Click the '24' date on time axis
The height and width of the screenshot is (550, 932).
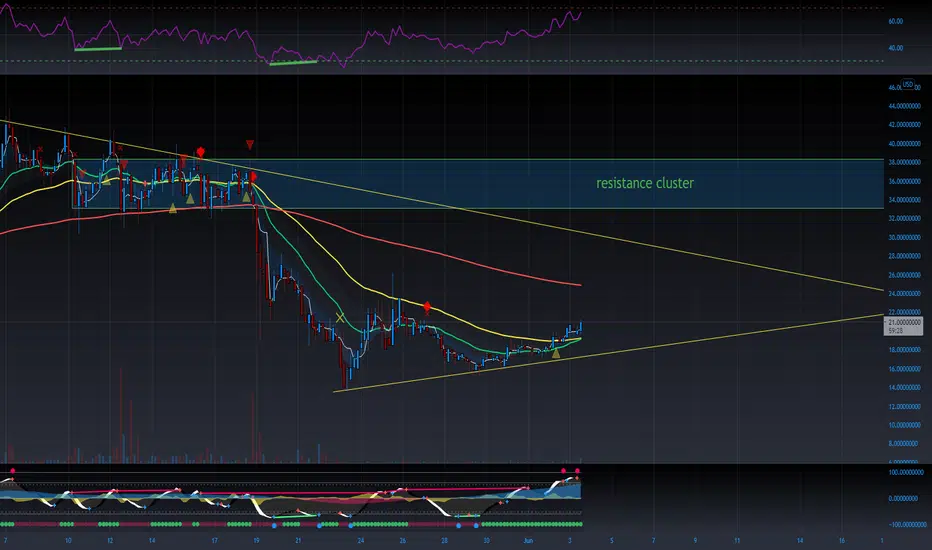coord(361,540)
